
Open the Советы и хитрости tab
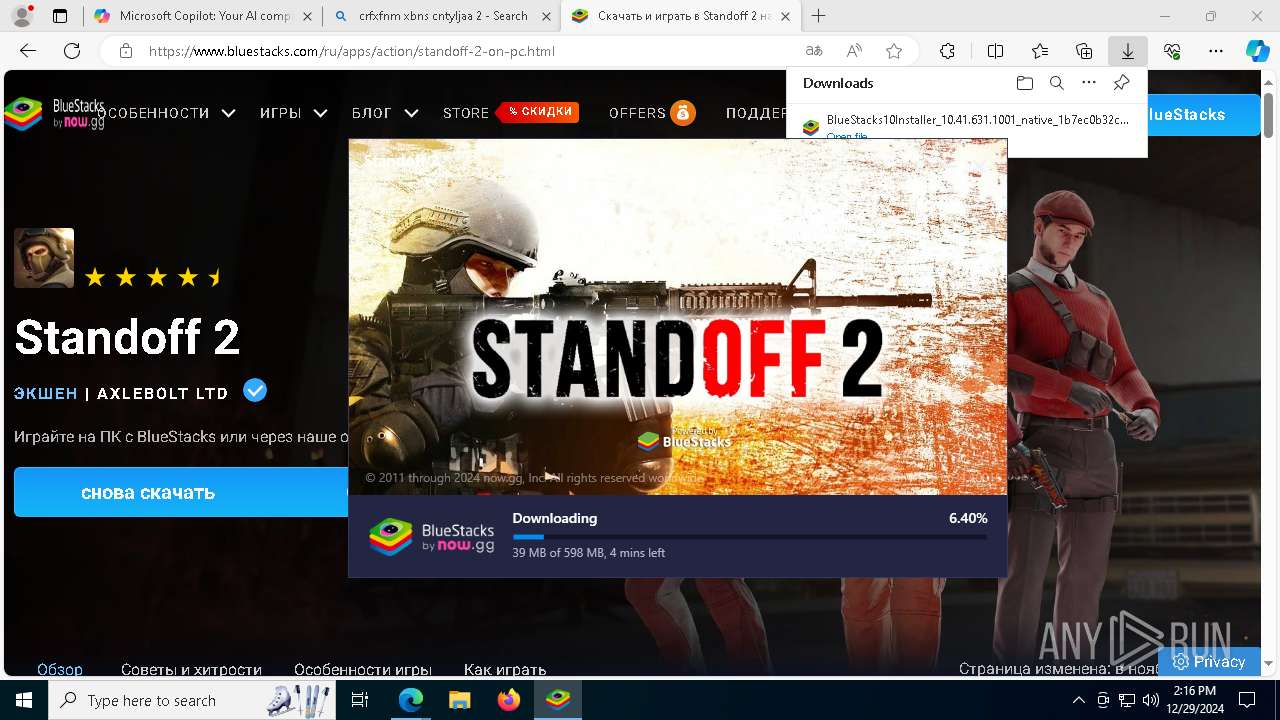(x=191, y=669)
